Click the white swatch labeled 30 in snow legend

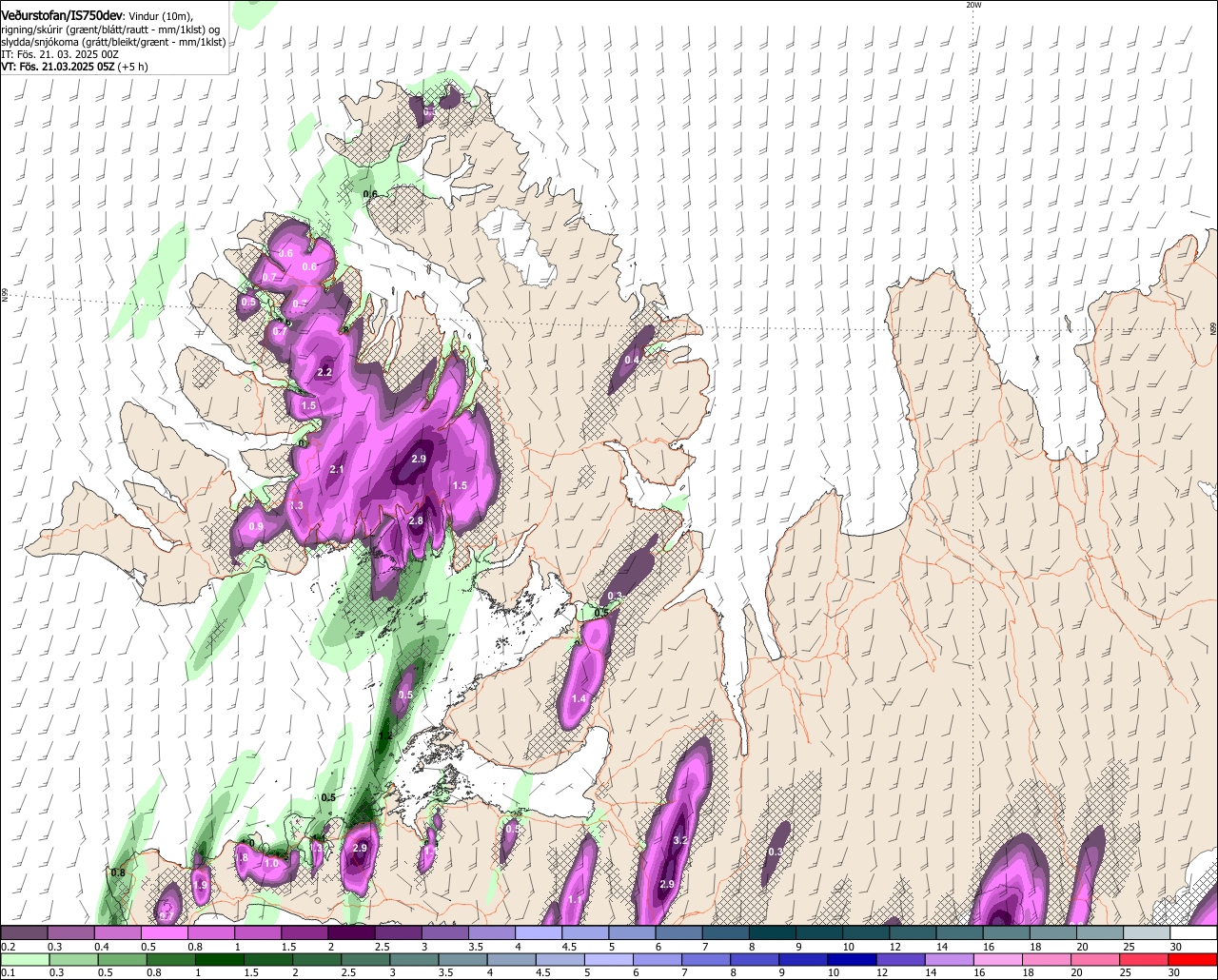[x=1194, y=932]
